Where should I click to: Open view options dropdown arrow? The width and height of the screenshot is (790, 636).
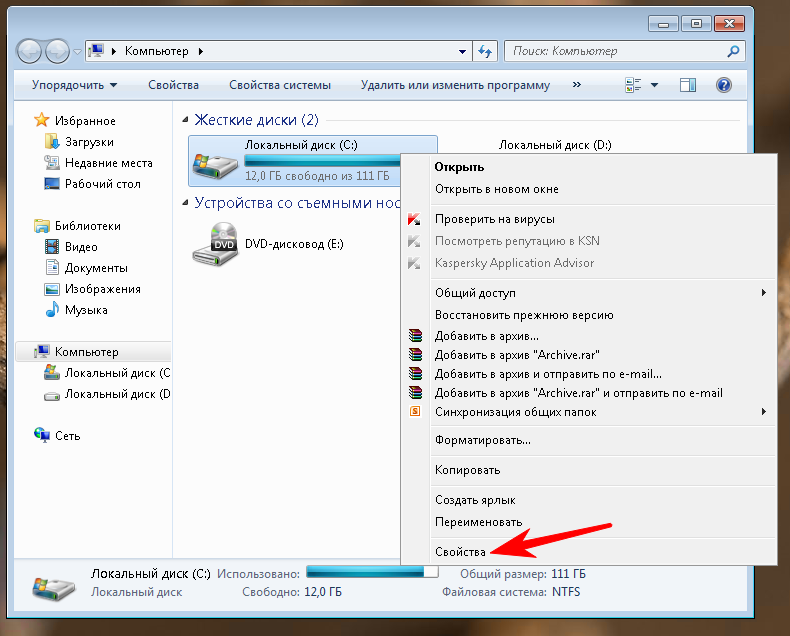pos(654,85)
